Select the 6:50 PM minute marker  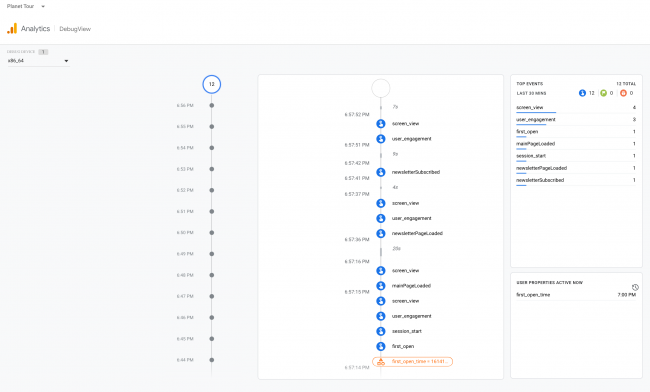[211, 232]
